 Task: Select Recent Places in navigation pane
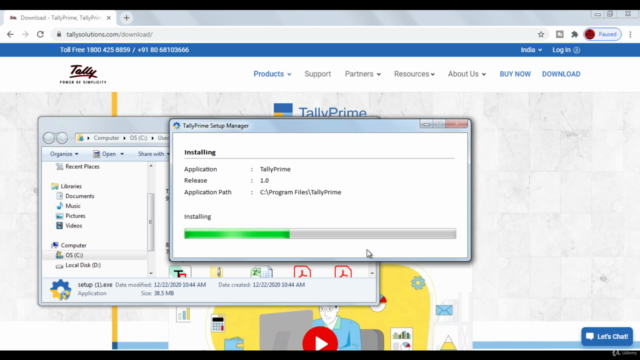point(82,167)
